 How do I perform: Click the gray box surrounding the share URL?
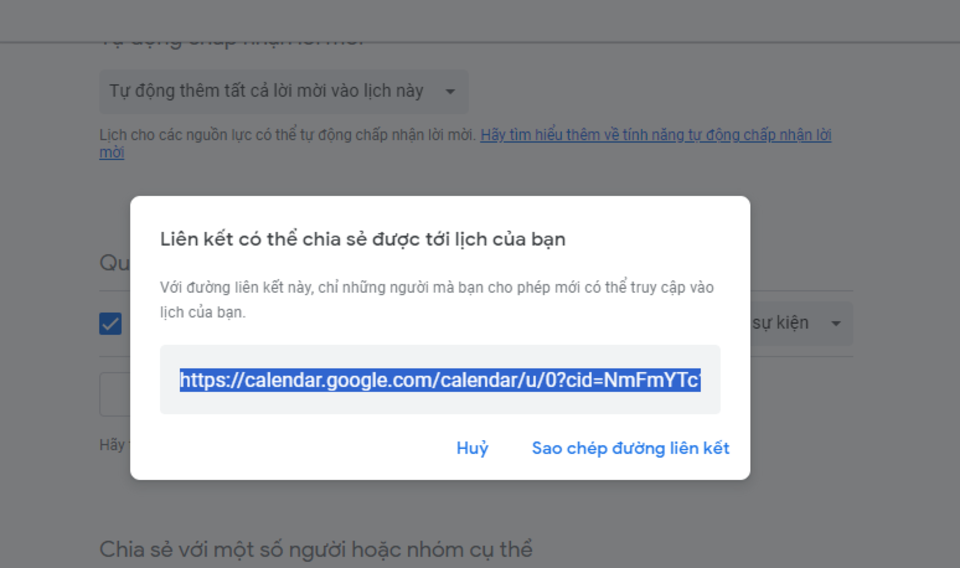pyautogui.click(x=440, y=403)
